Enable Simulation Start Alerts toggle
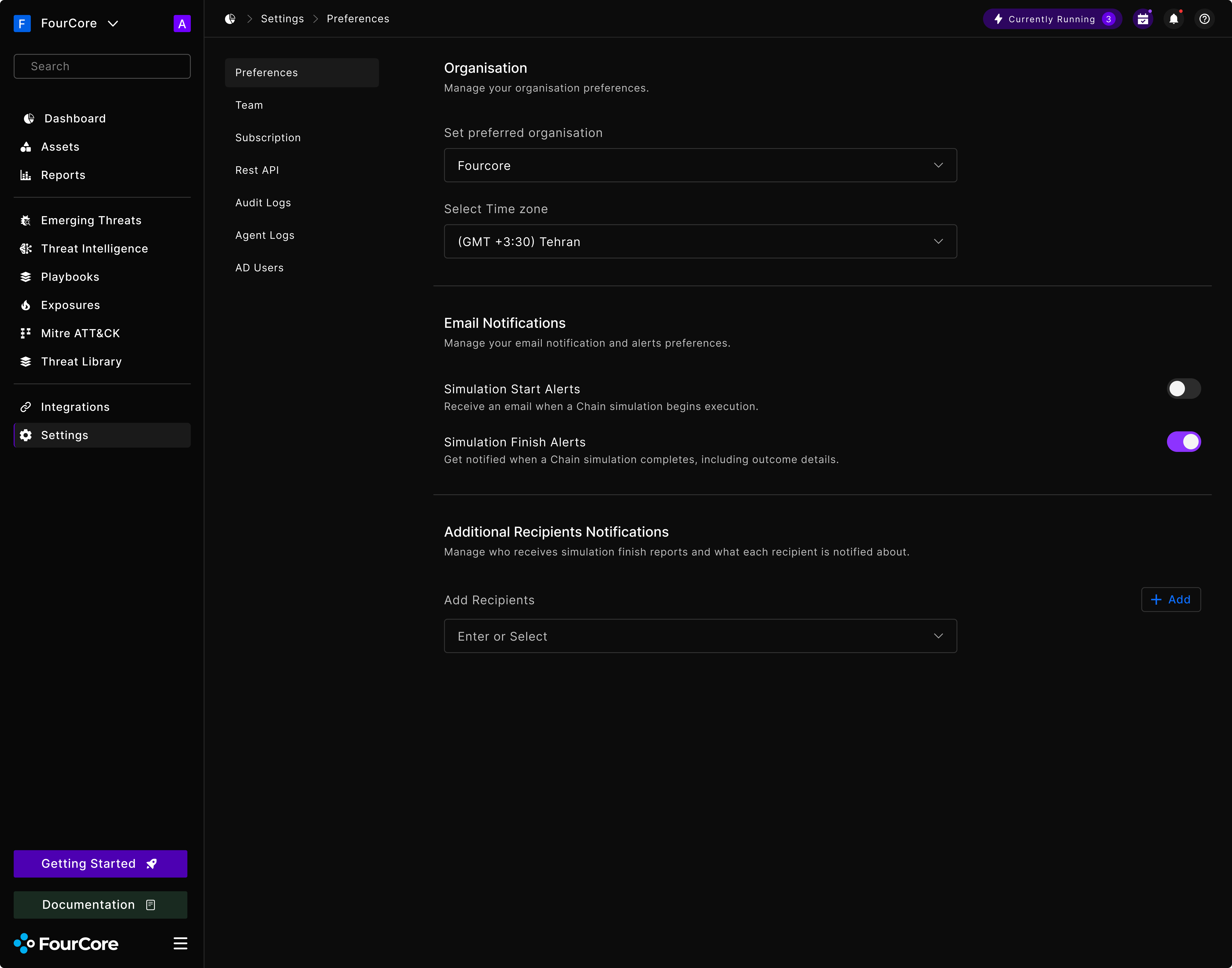The image size is (1232, 968). pos(1184,389)
